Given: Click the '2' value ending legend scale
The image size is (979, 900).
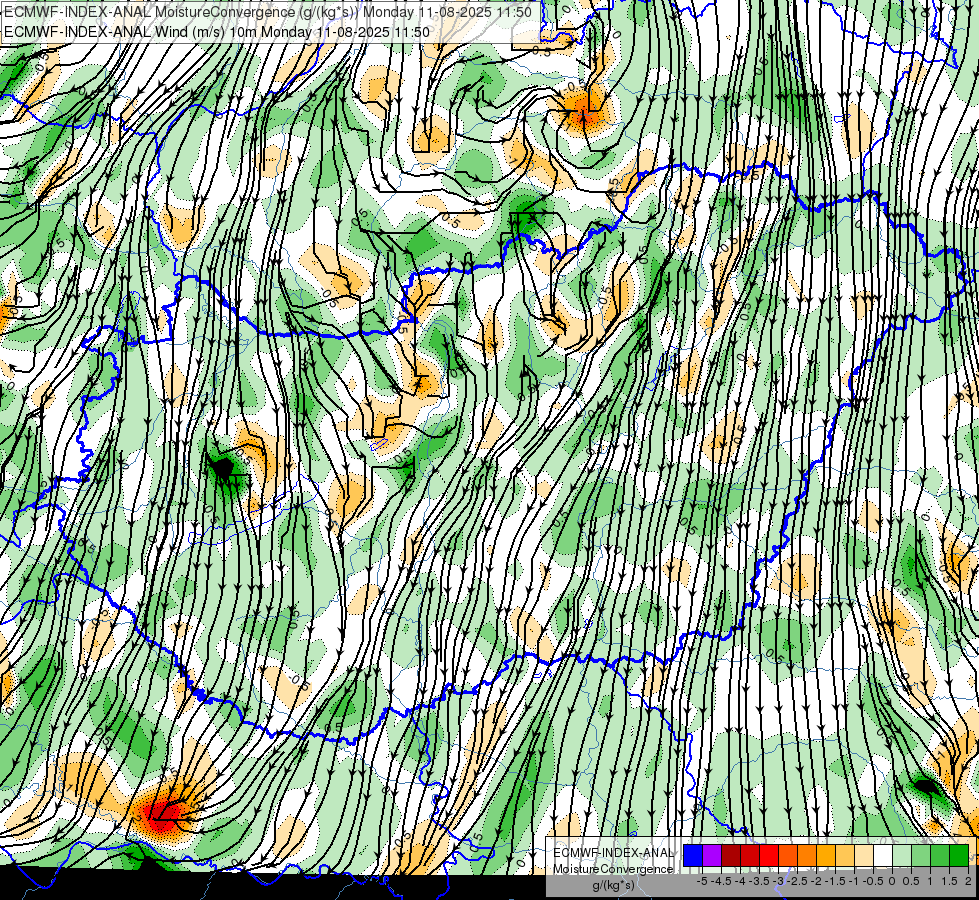Looking at the screenshot, I should click(968, 881).
